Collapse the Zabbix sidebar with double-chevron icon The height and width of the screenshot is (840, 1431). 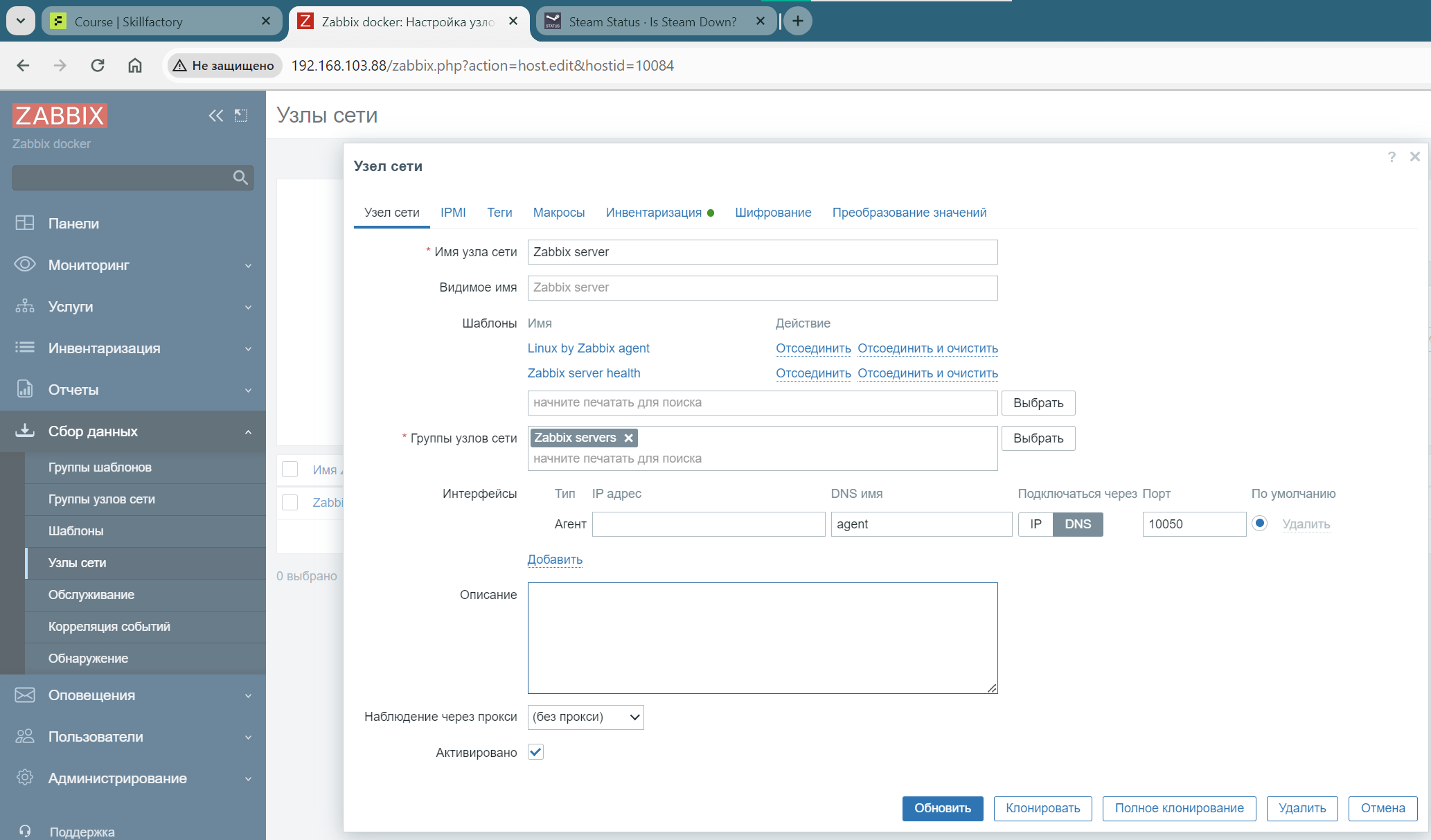216,116
